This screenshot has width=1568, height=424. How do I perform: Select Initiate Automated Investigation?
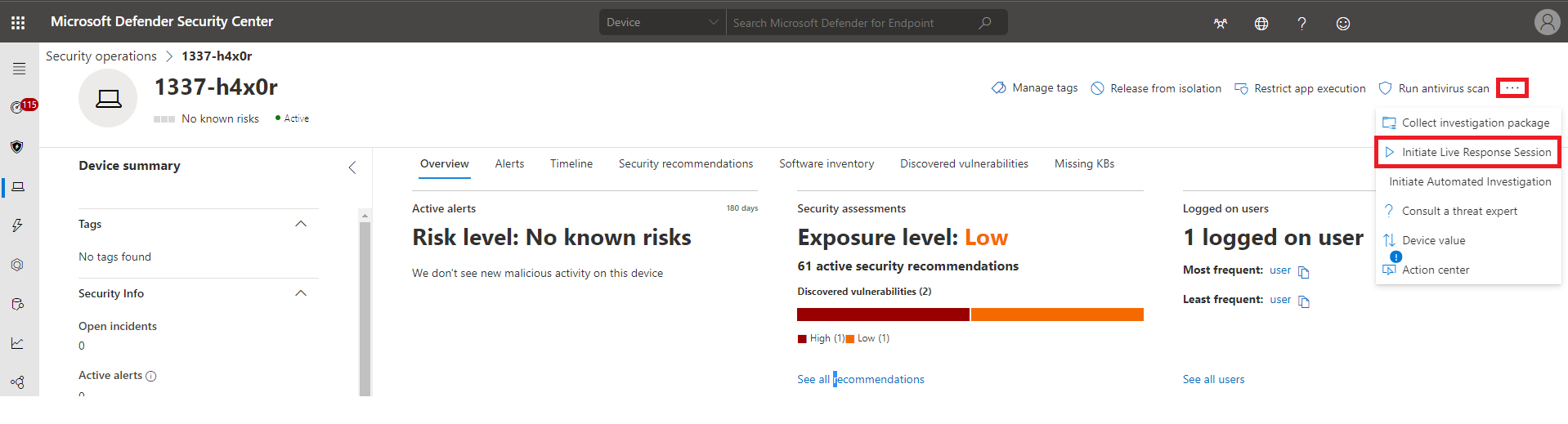[x=1468, y=181]
